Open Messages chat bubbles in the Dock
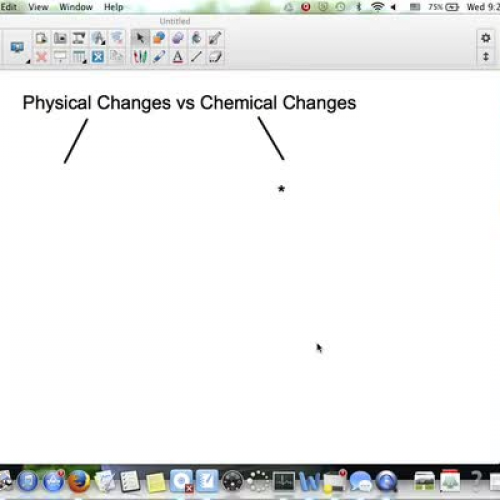Image resolution: width=500 pixels, height=500 pixels. tap(361, 482)
